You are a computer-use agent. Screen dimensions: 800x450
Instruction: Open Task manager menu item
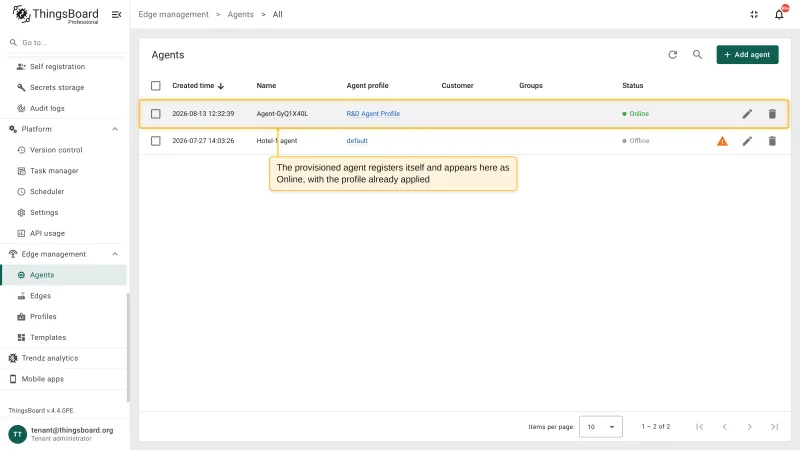(64, 171)
